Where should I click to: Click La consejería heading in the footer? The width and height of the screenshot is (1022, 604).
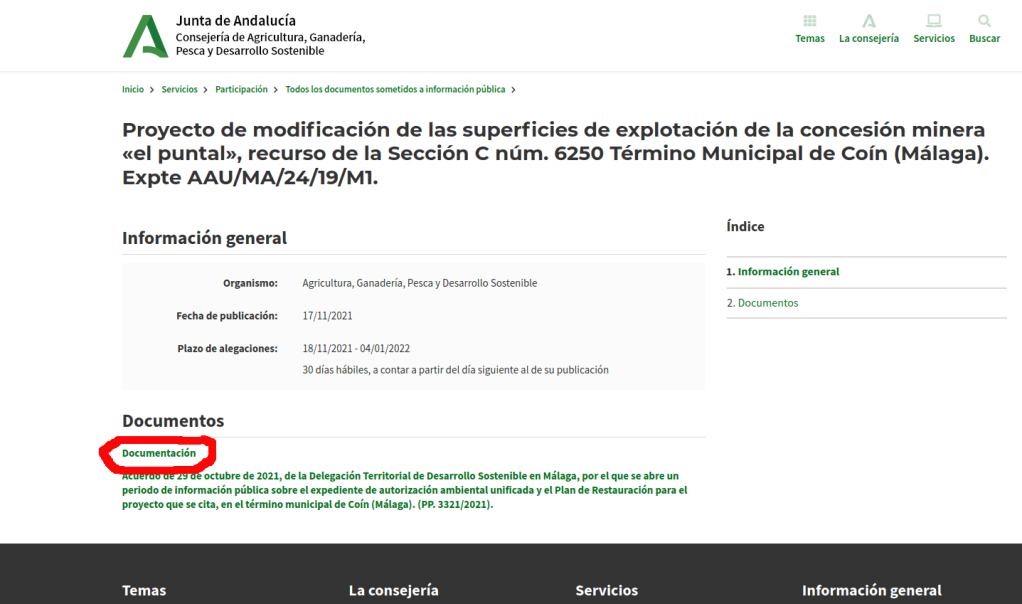click(393, 590)
